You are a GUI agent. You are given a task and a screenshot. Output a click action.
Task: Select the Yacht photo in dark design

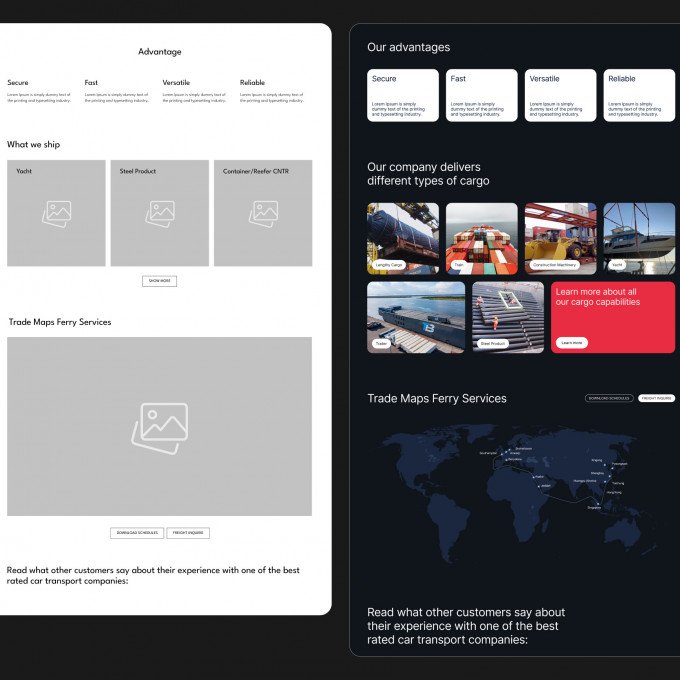tap(639, 238)
